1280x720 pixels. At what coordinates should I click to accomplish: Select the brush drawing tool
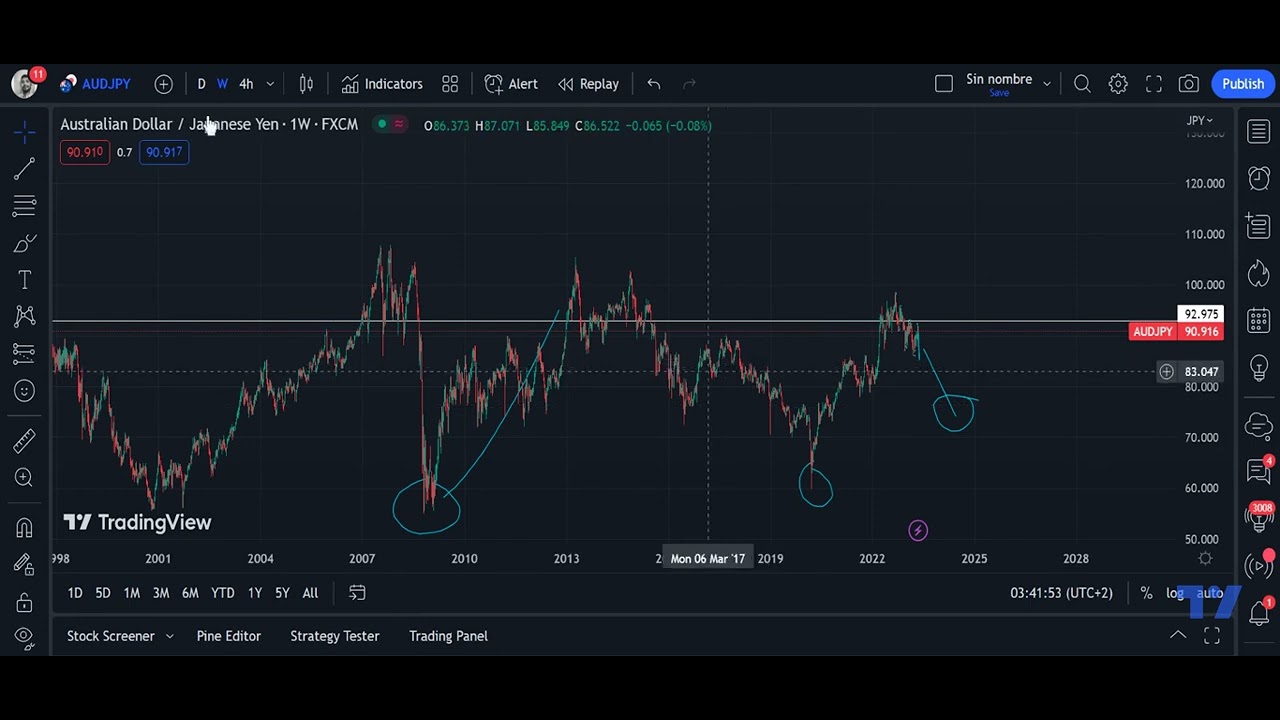click(25, 243)
